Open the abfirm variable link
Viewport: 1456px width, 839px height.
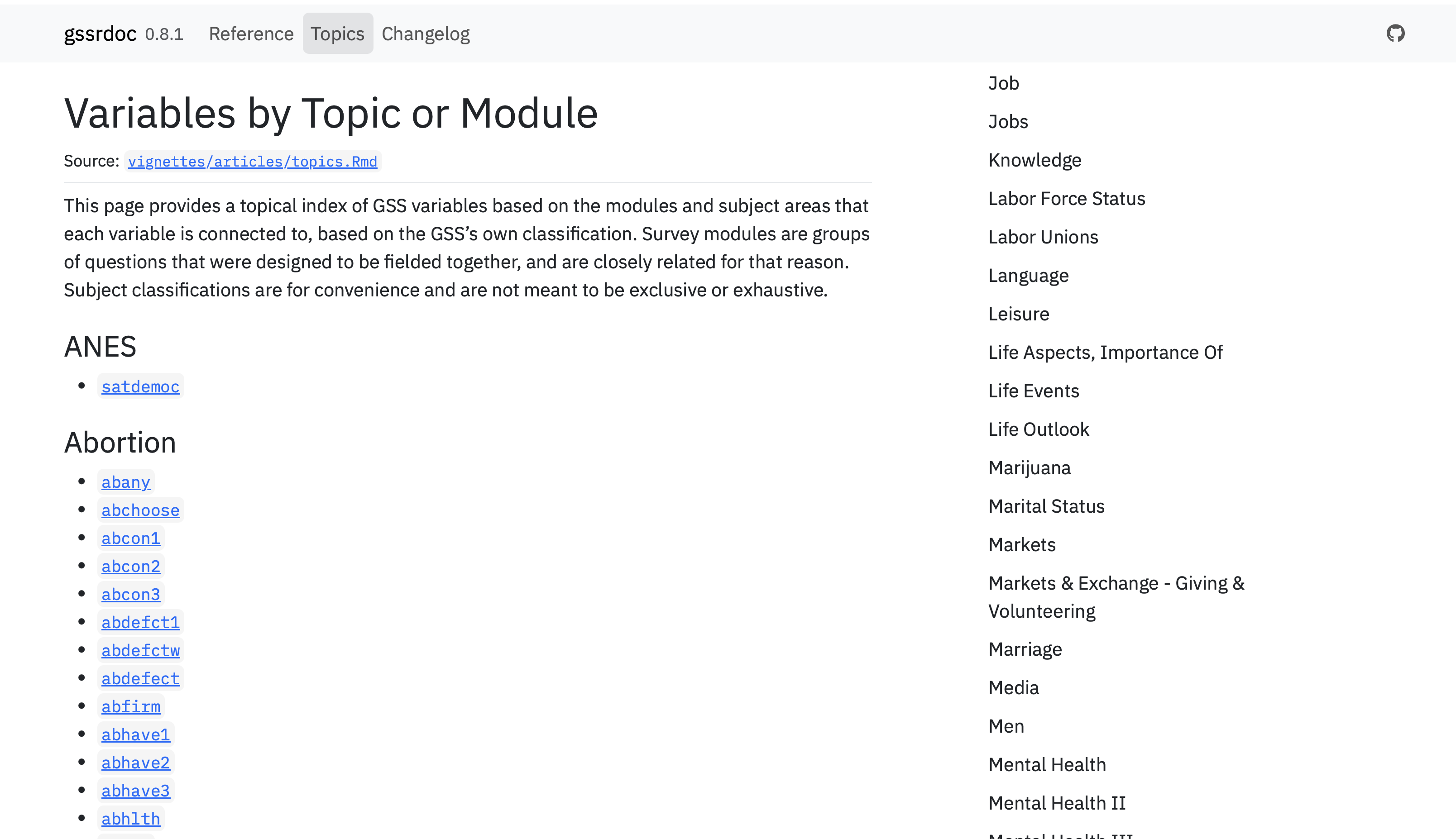131,706
